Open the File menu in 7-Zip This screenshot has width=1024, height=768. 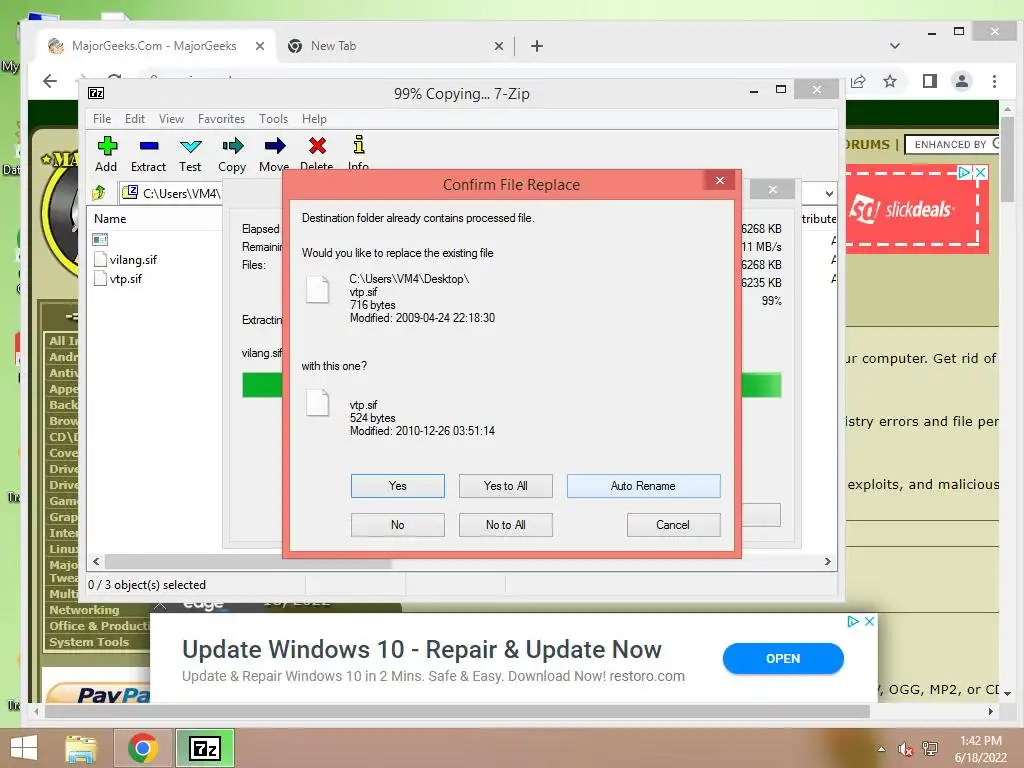pyautogui.click(x=102, y=119)
